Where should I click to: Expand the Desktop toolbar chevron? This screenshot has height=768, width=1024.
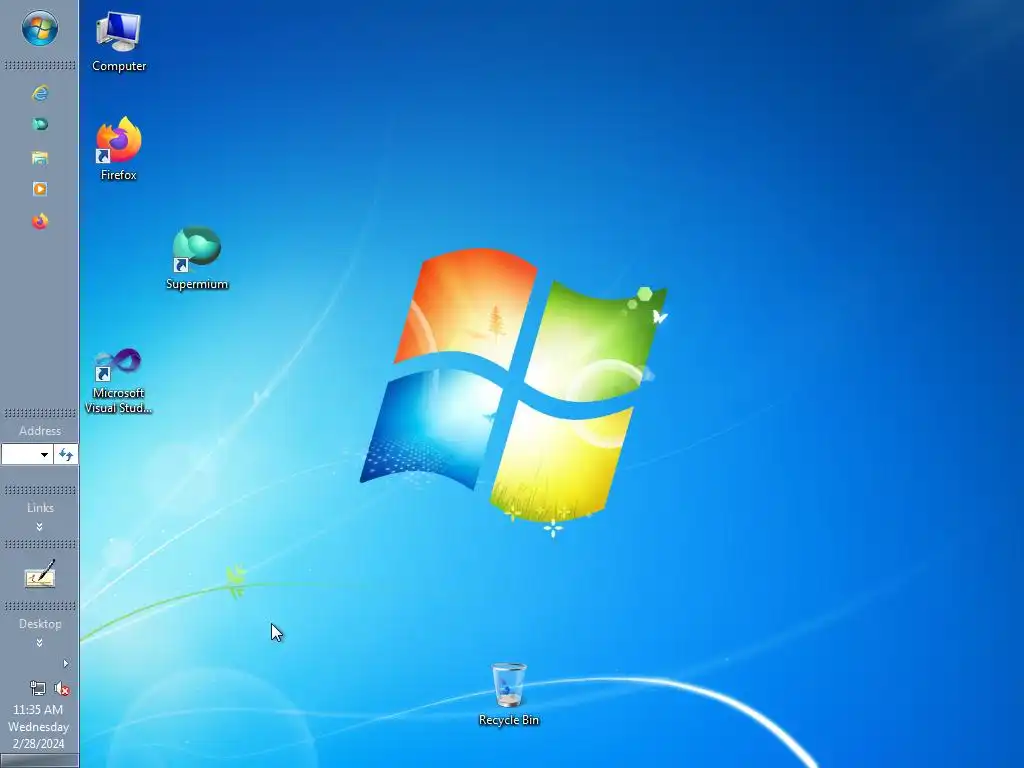[40, 643]
